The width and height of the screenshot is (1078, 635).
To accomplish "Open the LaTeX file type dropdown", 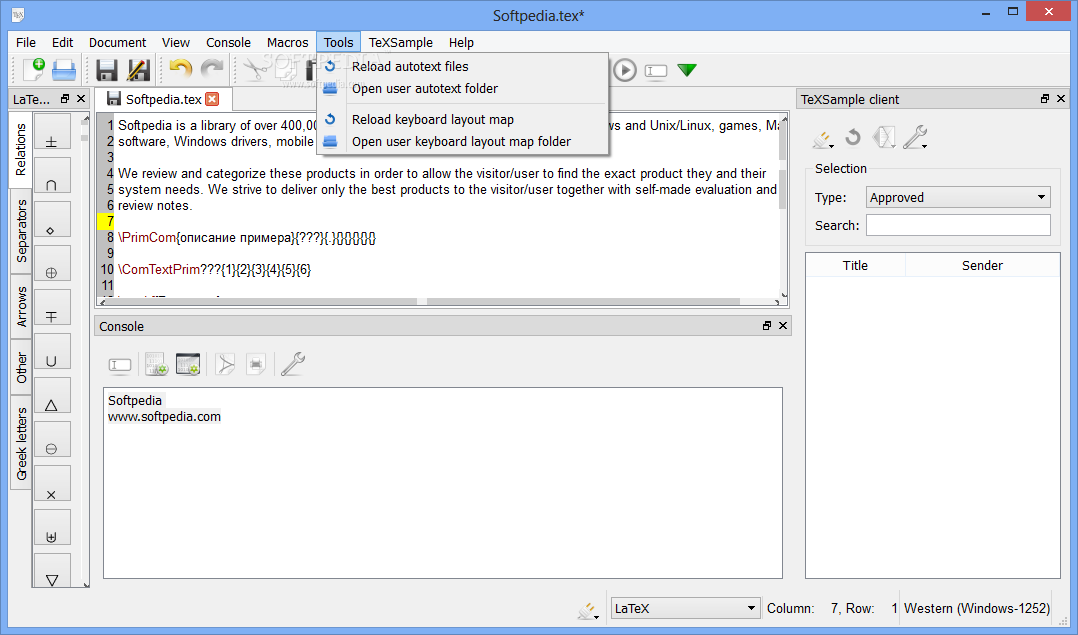I will point(685,608).
